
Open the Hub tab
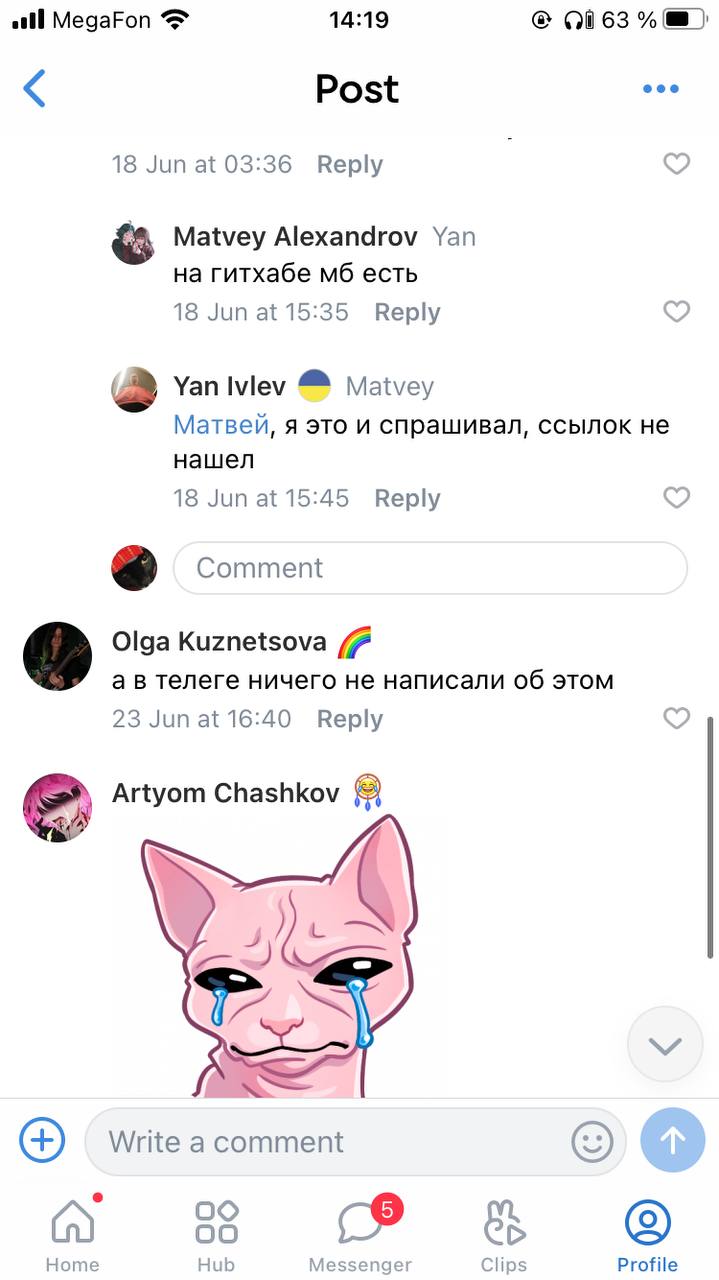click(x=215, y=1236)
